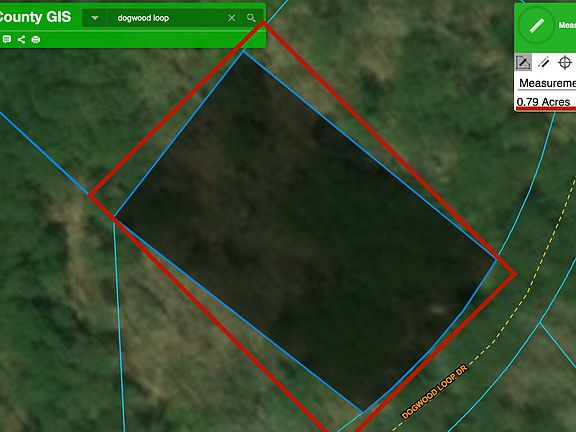Open the comment bubble icon
The image size is (576, 432).
pyautogui.click(x=7, y=39)
